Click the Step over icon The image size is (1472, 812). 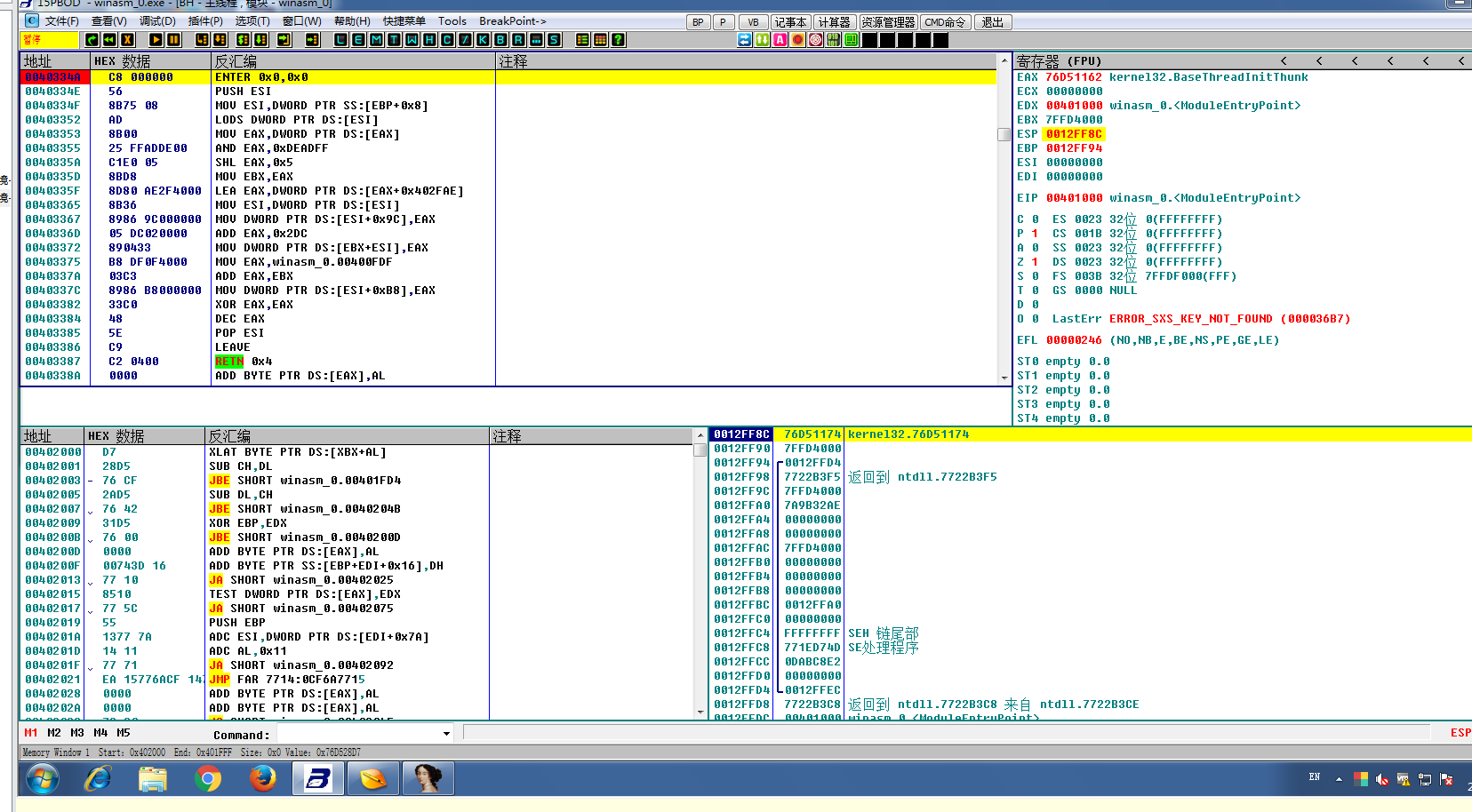tap(220, 40)
